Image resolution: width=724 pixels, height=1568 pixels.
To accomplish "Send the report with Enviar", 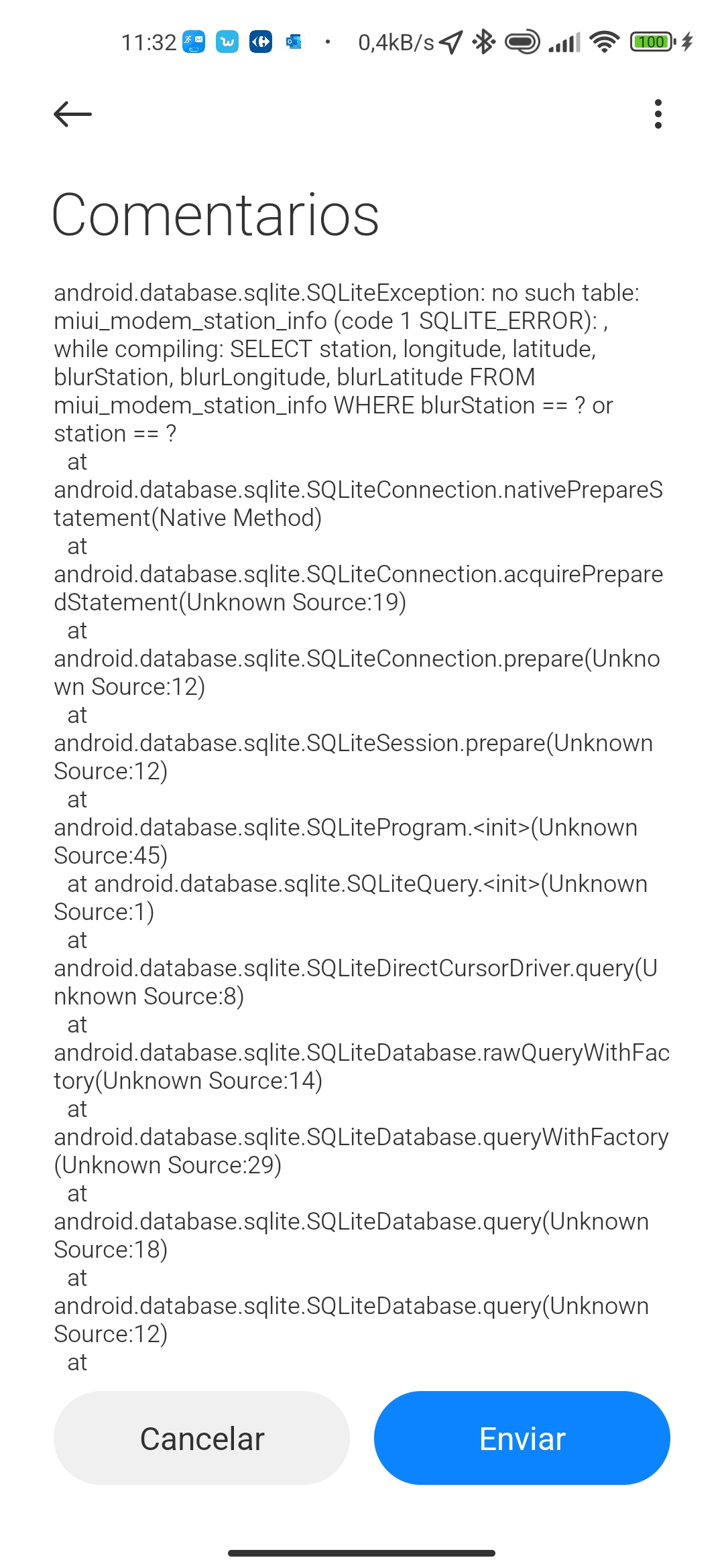I will point(522,1438).
